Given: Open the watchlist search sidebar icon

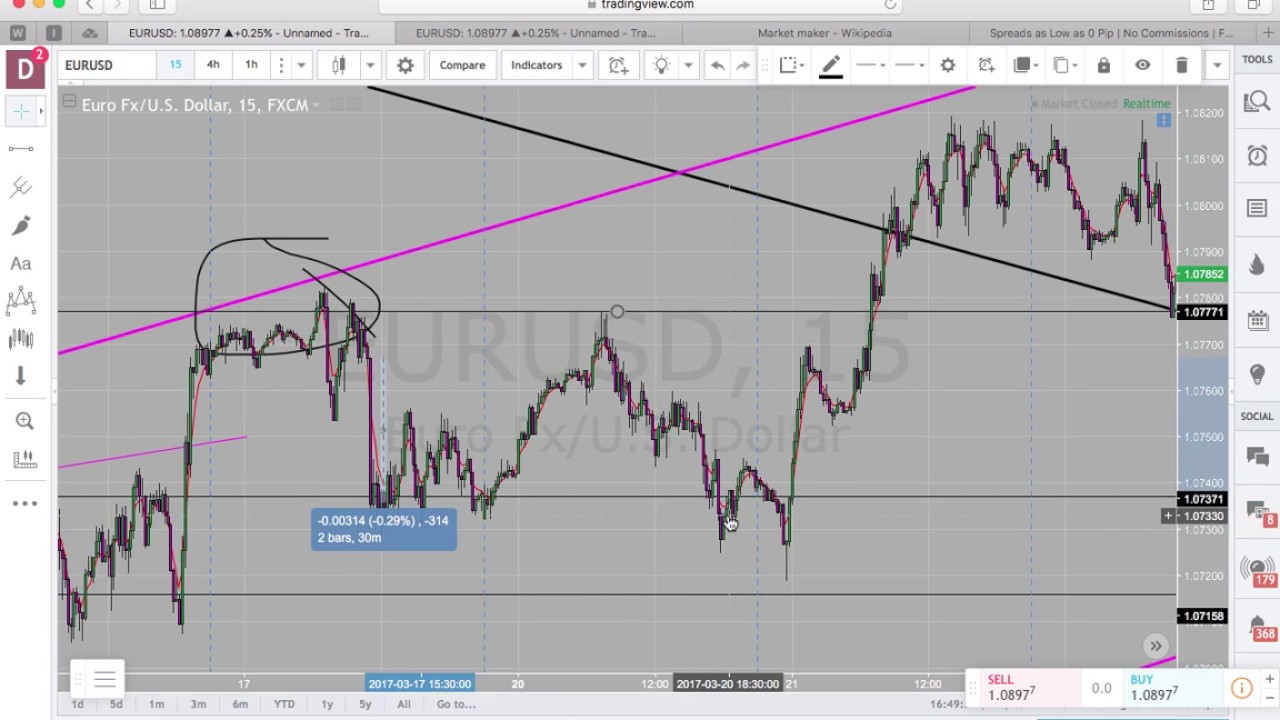Looking at the screenshot, I should pos(1257,101).
